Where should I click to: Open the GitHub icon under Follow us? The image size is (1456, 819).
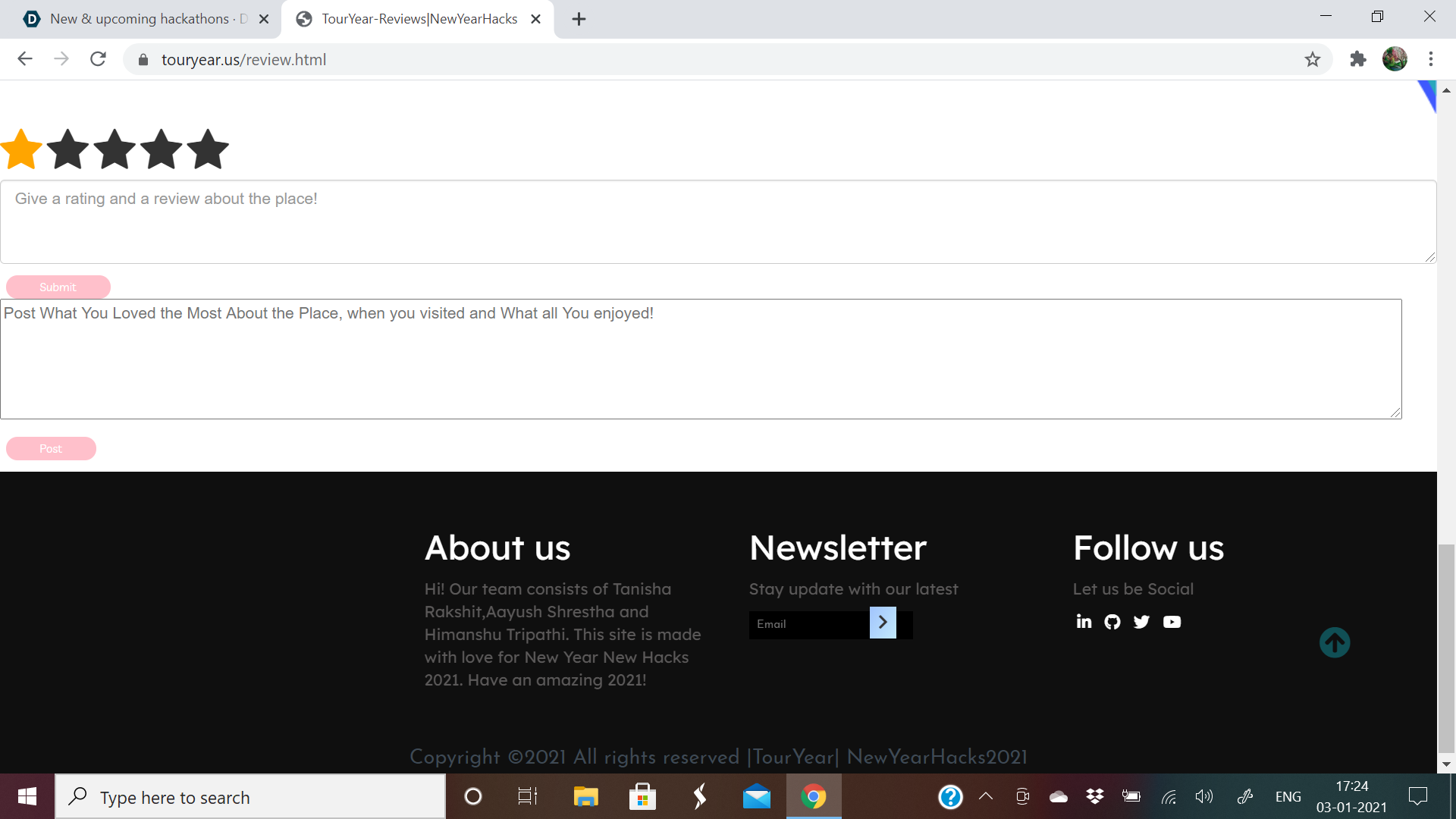coord(1112,622)
